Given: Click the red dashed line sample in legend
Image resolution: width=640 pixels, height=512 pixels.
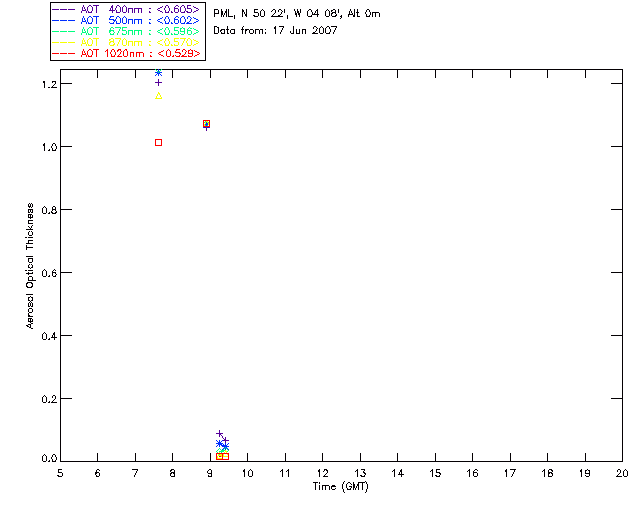Looking at the screenshot, I should [x=64, y=53].
